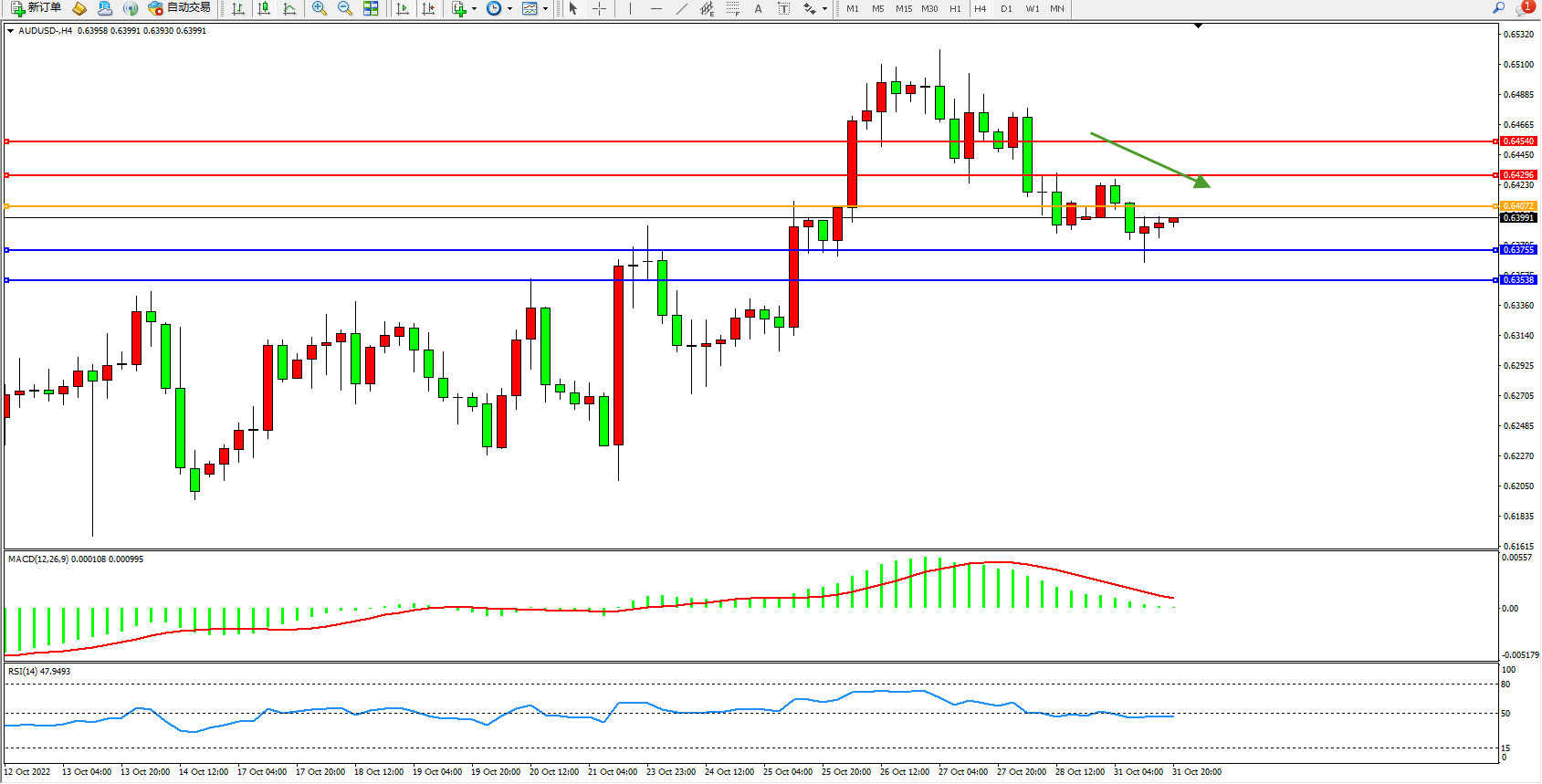Draw a horizontal line tool
The height and width of the screenshot is (784, 1542).
(x=656, y=8)
